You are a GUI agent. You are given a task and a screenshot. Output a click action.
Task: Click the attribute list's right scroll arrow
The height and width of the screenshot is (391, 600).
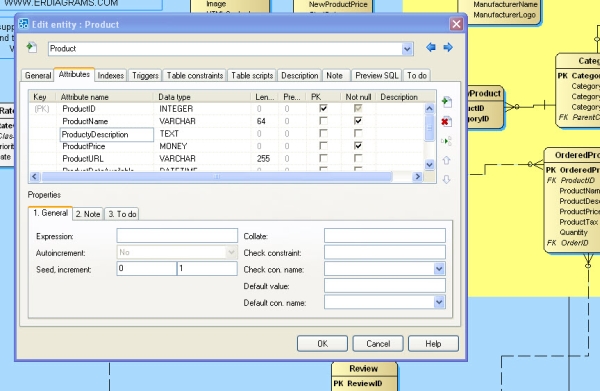417,176
